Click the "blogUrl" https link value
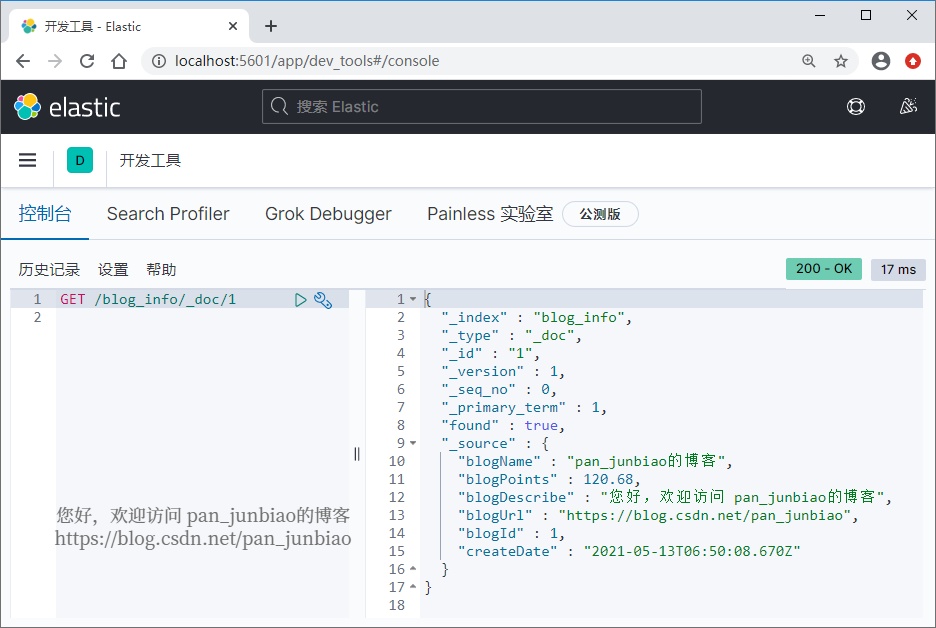The height and width of the screenshot is (628, 936). [704, 515]
